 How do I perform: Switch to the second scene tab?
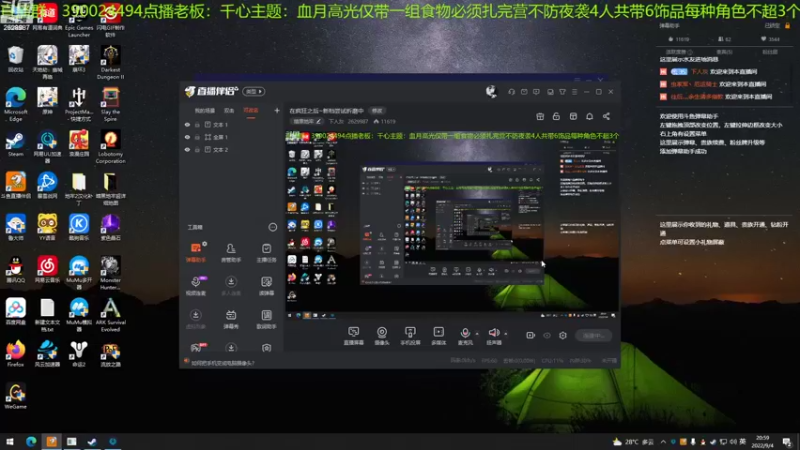point(229,110)
